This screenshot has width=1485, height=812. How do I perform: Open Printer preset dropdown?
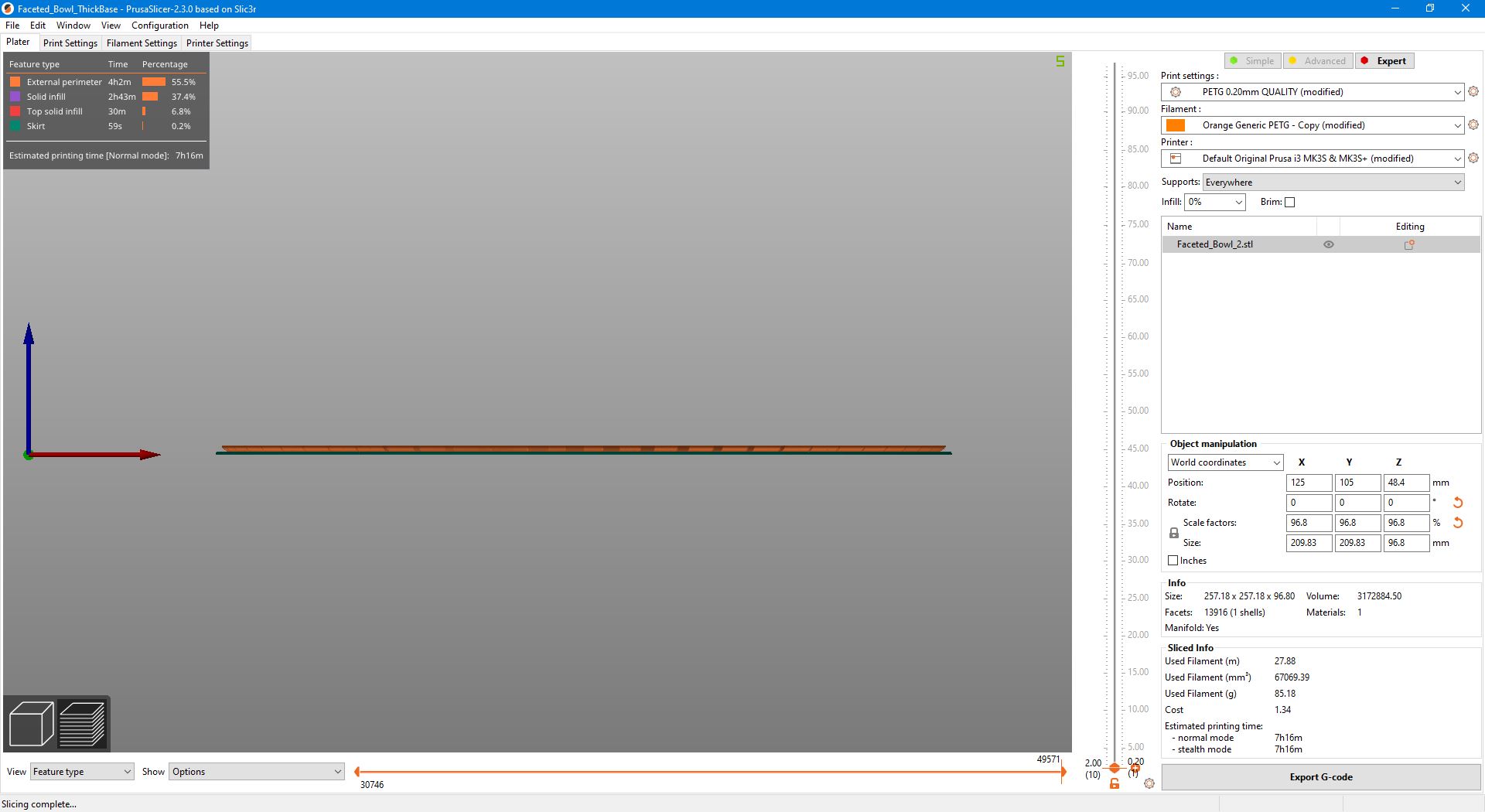1313,159
